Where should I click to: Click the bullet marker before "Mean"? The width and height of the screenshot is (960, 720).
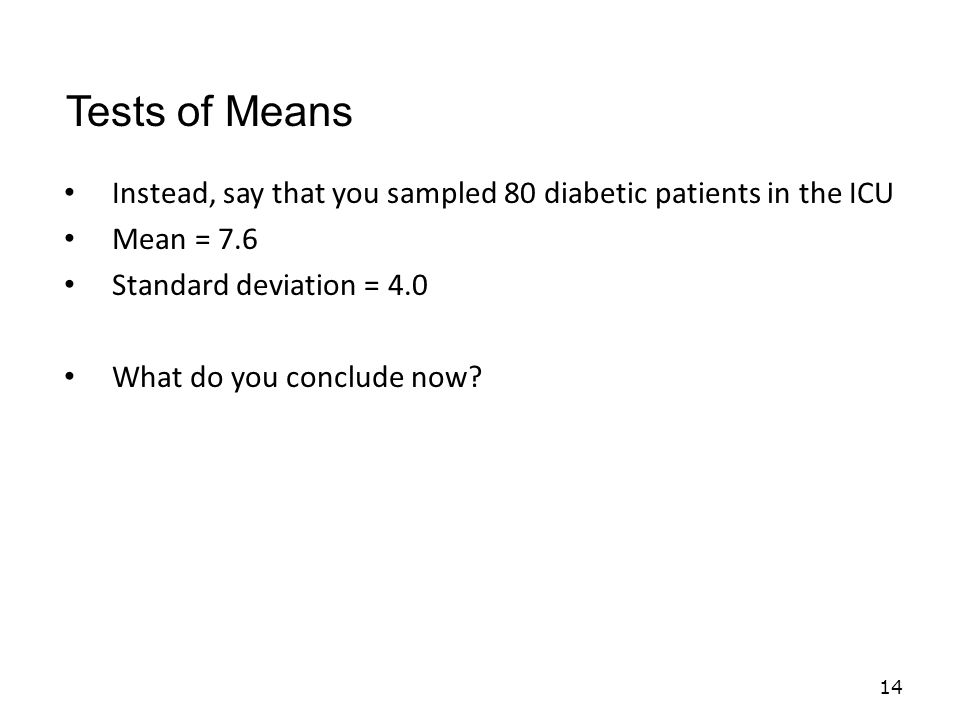[69, 239]
